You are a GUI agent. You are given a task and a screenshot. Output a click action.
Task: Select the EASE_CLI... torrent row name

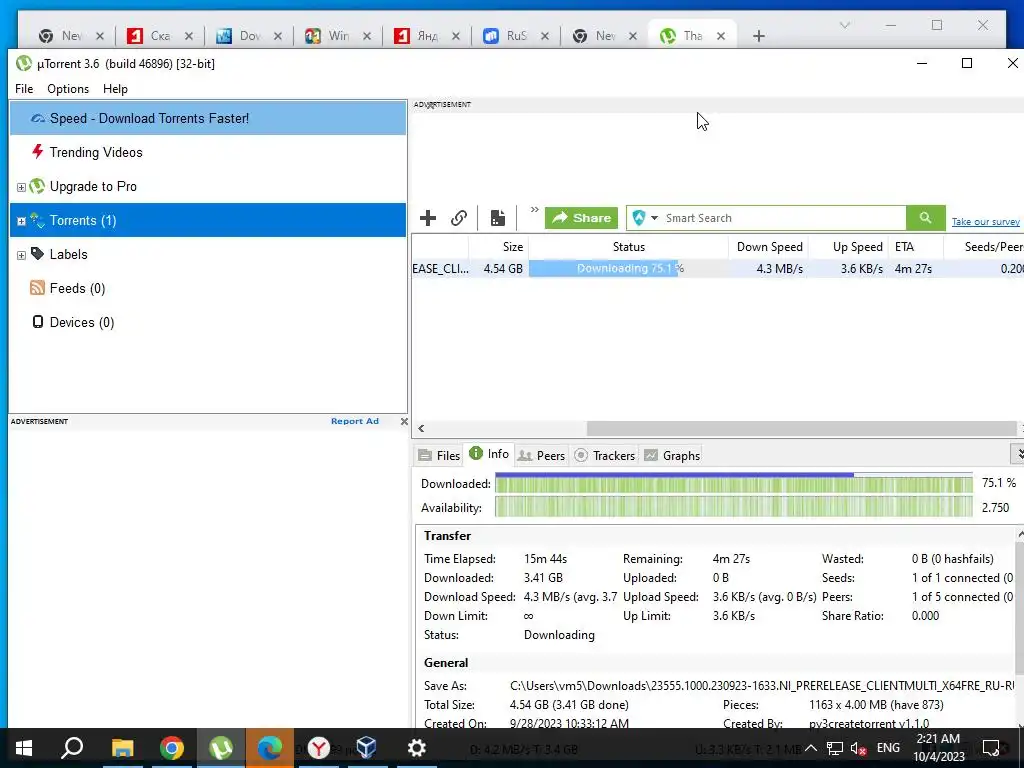click(440, 268)
